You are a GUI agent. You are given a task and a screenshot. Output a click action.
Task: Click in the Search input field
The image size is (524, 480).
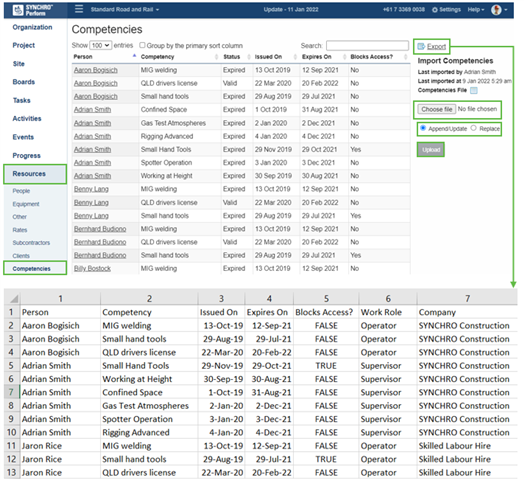click(x=367, y=45)
